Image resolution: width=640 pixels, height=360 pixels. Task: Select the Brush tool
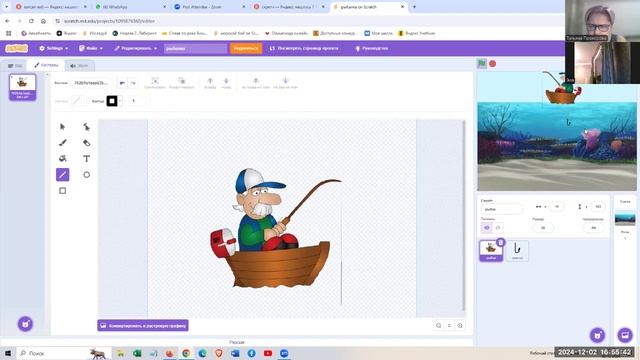point(62,143)
